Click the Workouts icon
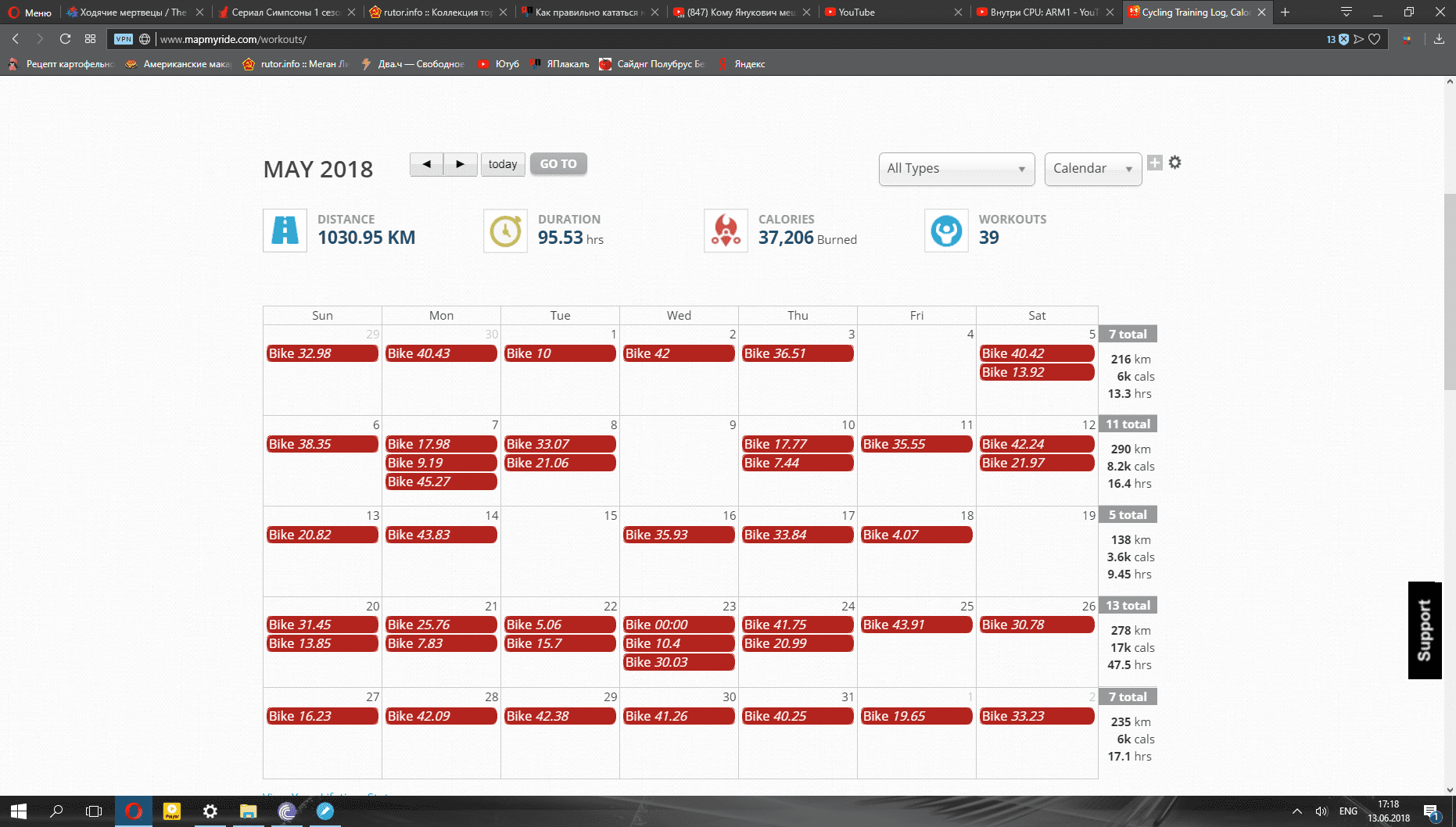The width and height of the screenshot is (1456, 827). 946,231
